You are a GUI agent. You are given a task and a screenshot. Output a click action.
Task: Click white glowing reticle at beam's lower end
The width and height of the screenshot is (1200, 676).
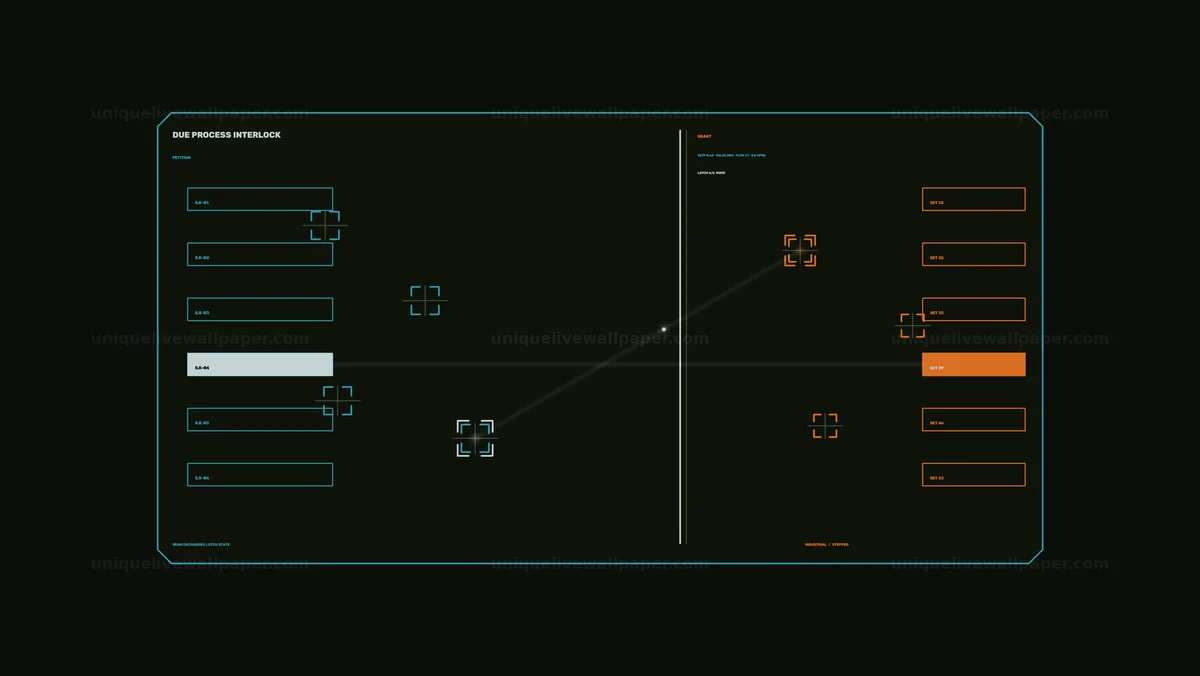click(x=475, y=438)
